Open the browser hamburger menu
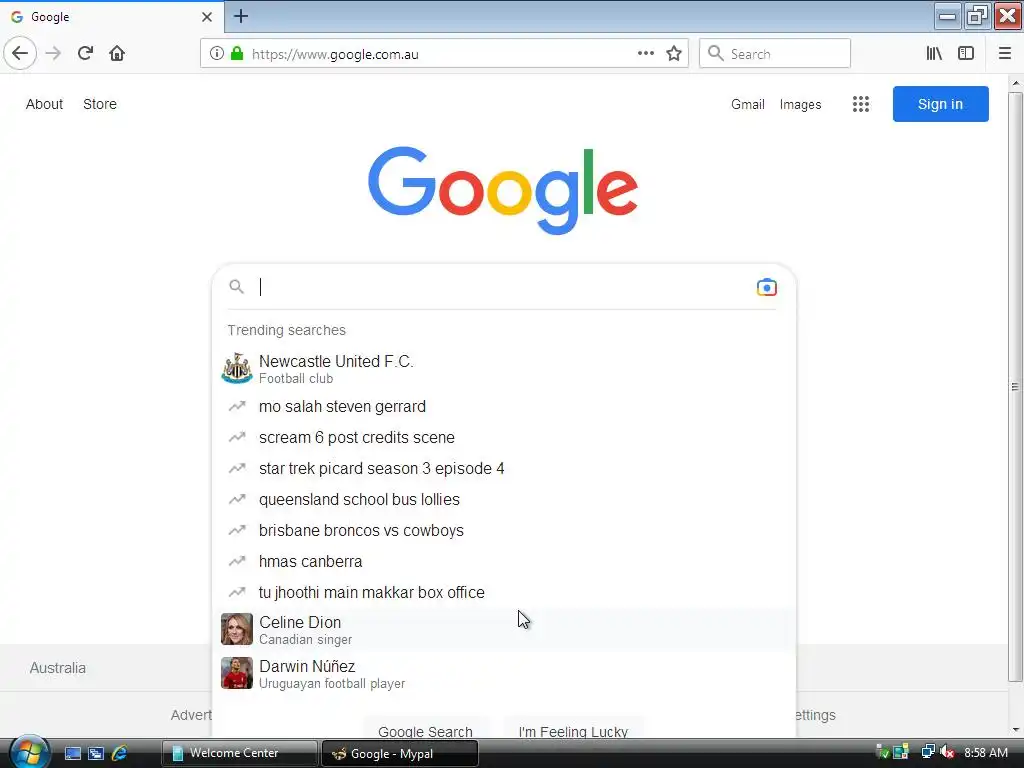Screen dimensions: 1024x768 coord(1004,54)
